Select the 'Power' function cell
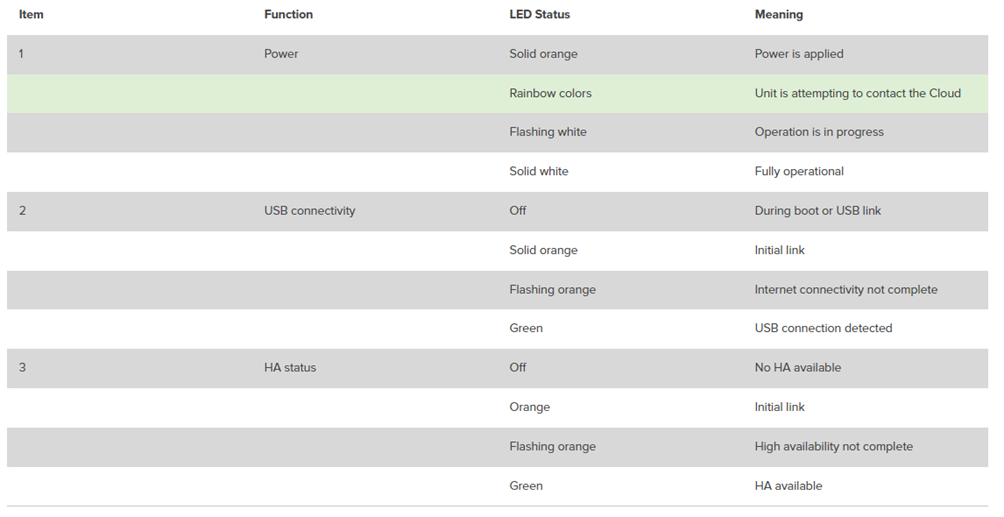Screen dimensions: 1004x517 coord(281,54)
